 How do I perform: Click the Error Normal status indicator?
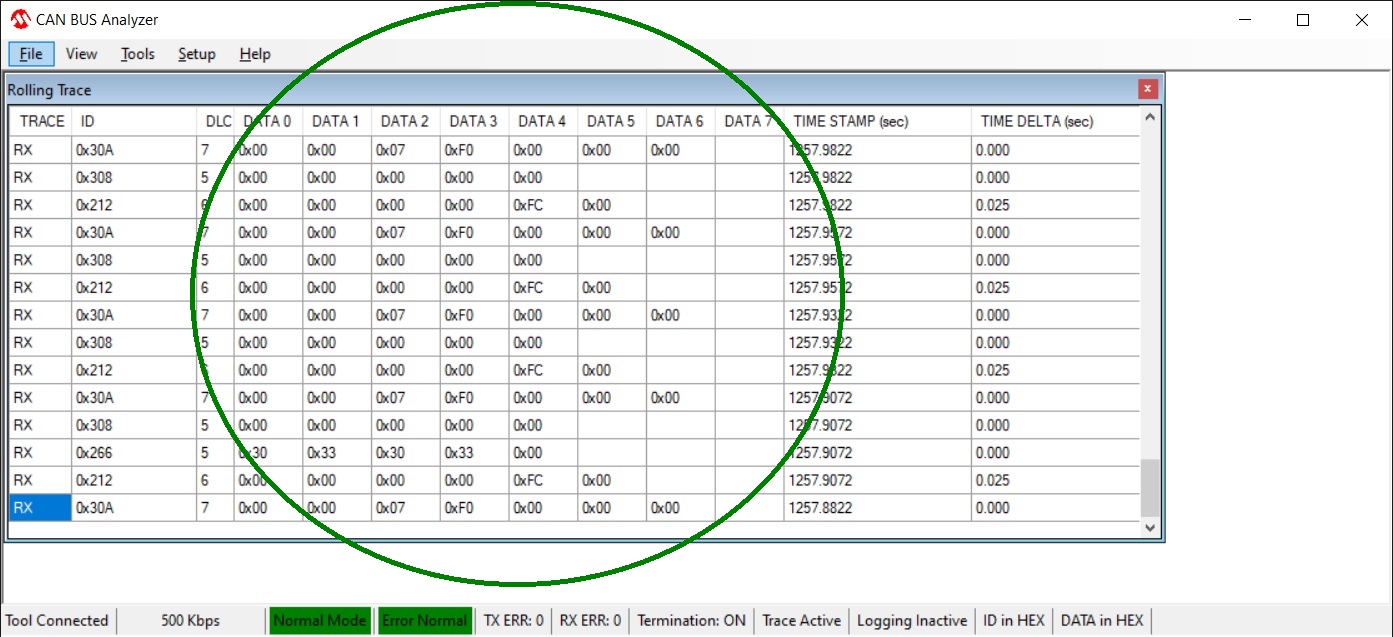pos(424,621)
